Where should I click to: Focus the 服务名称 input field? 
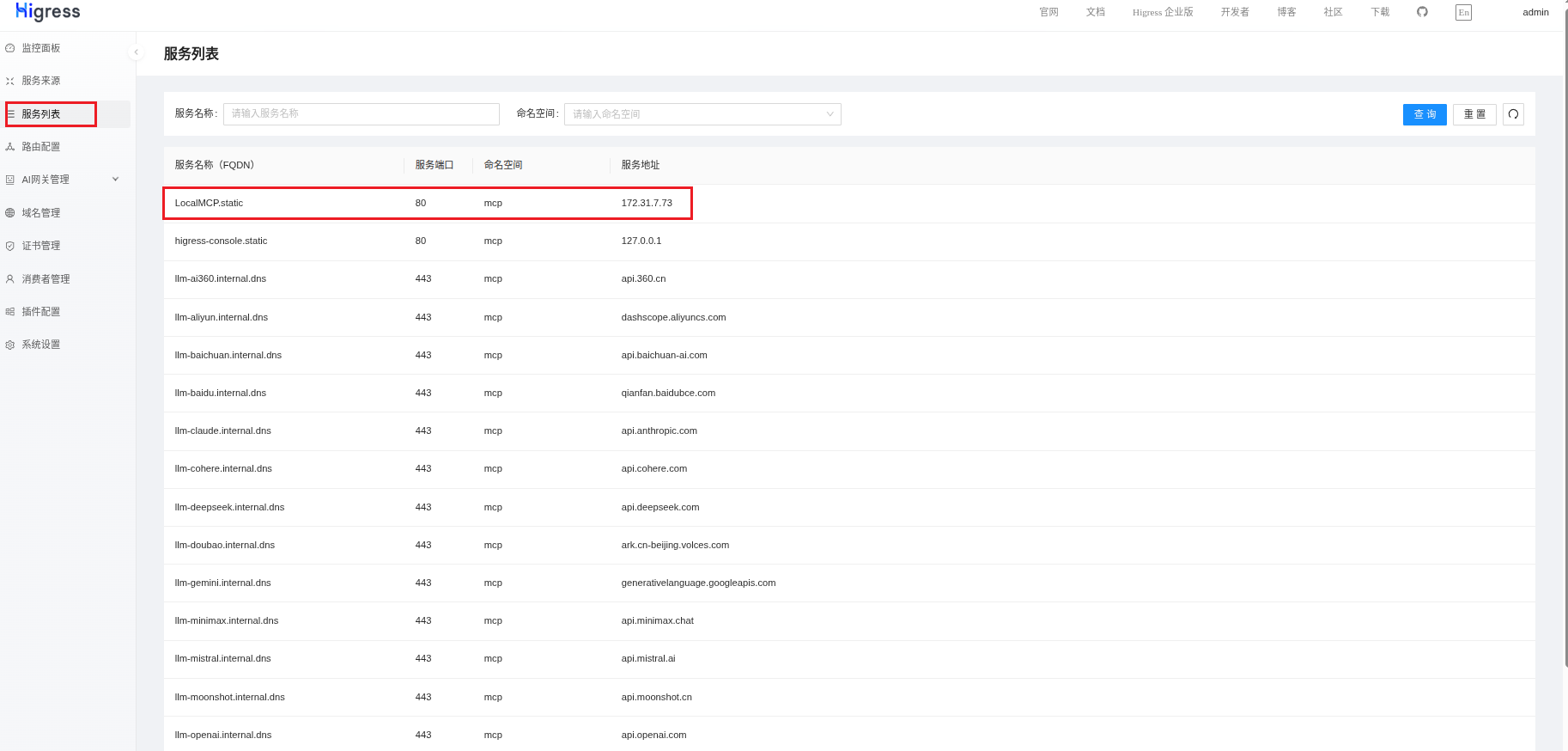pyautogui.click(x=362, y=114)
